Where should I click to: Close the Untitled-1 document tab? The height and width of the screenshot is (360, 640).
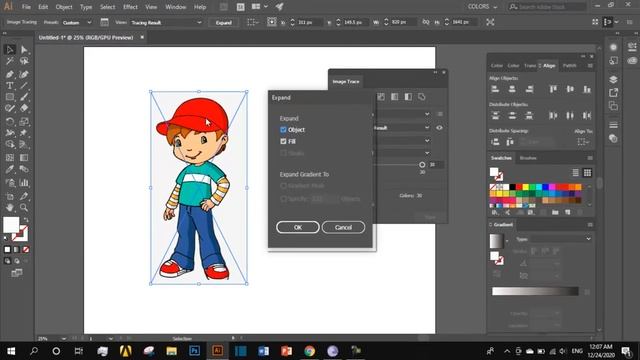pyautogui.click(x=142, y=37)
